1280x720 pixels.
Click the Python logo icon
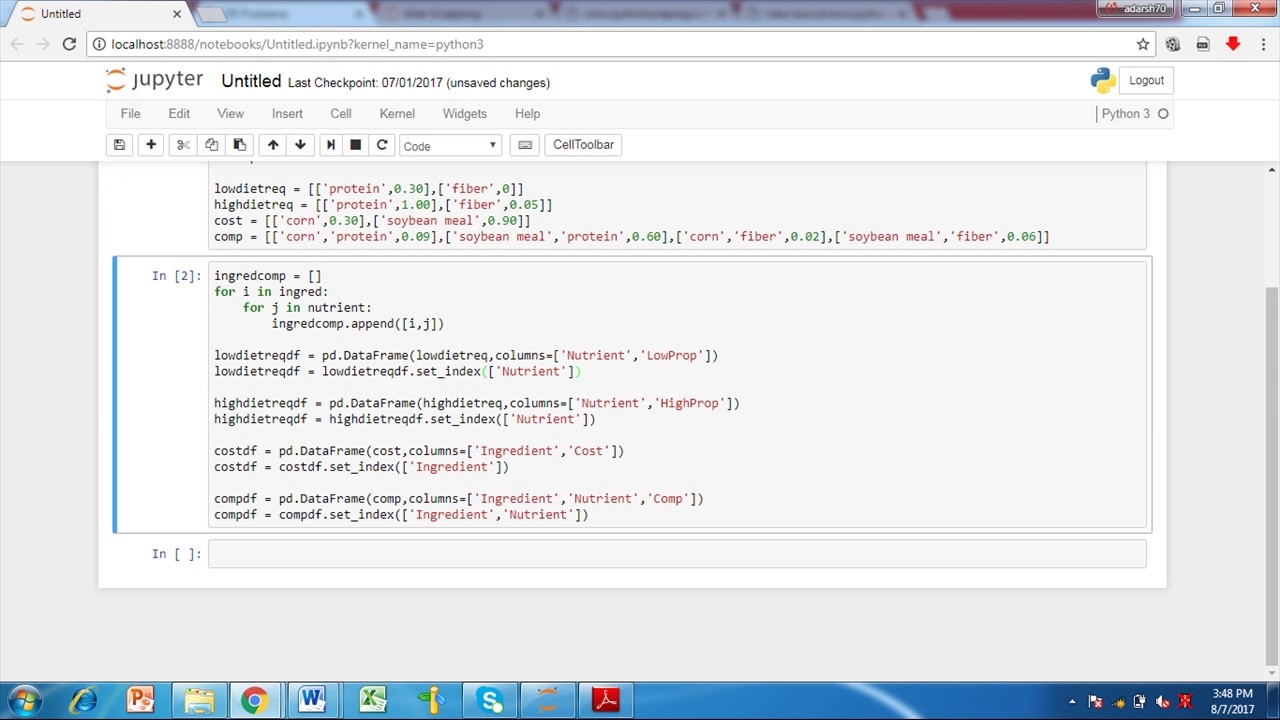coord(1103,81)
